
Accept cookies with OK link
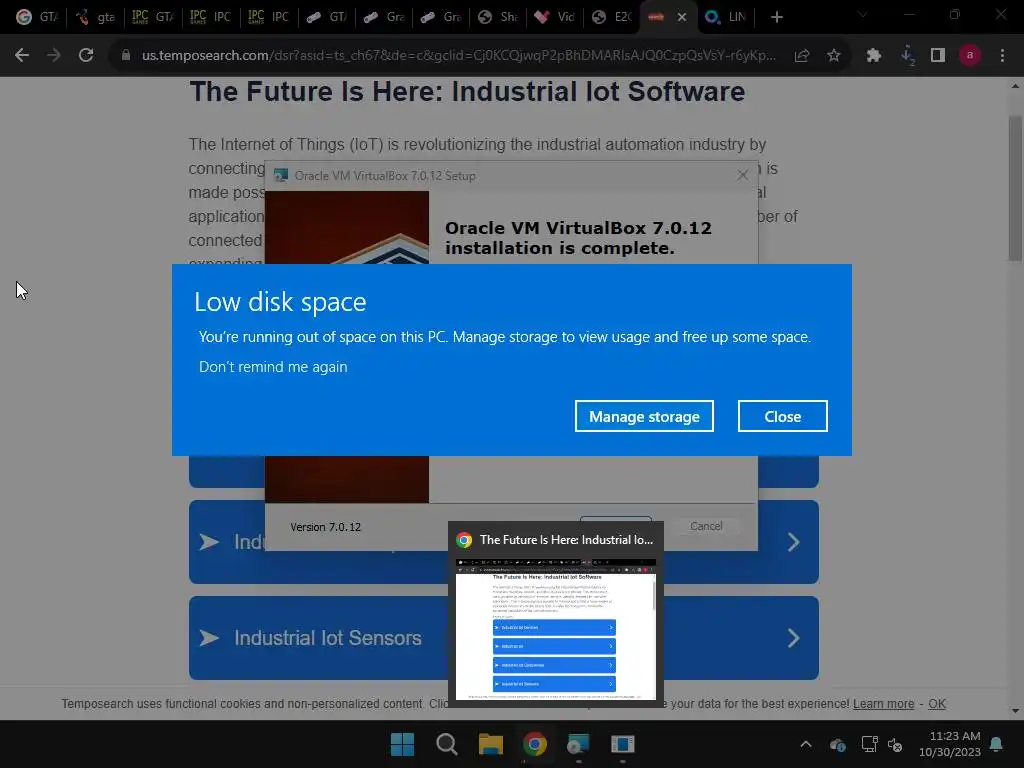tap(937, 703)
